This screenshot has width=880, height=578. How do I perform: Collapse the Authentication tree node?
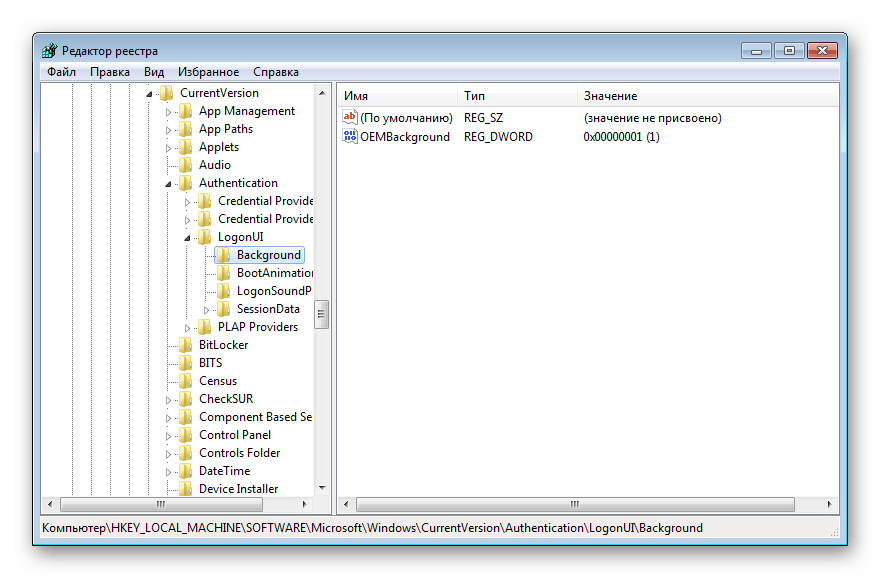click(x=168, y=183)
